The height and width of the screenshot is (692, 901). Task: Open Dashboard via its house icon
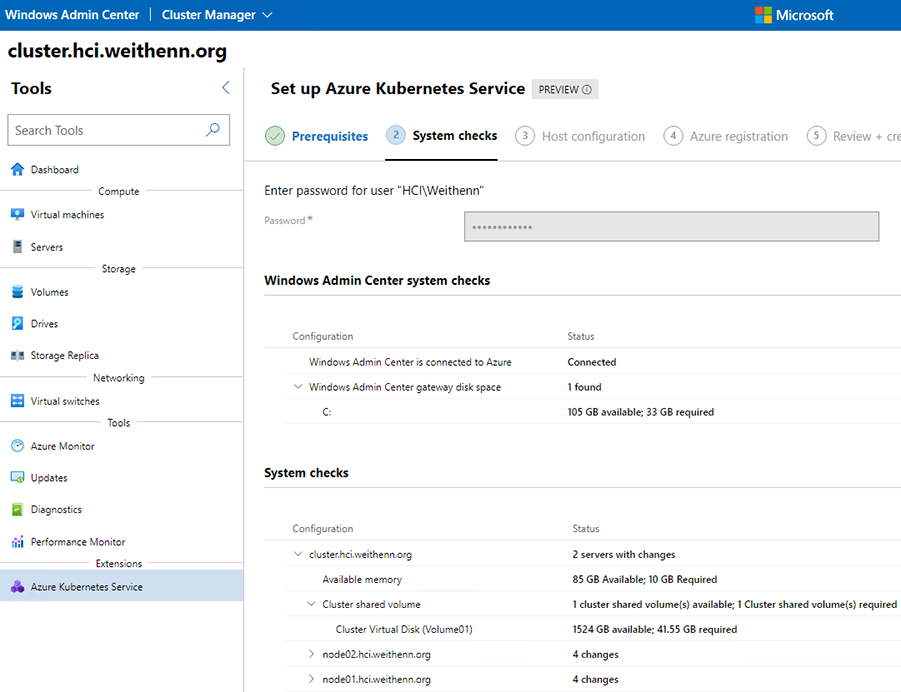17,169
